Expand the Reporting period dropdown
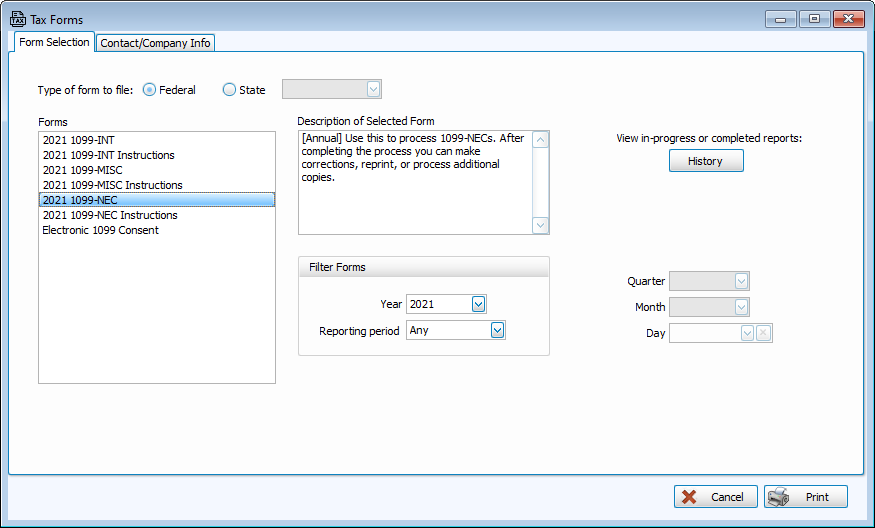Screen dimensions: 875x528 coord(497,330)
